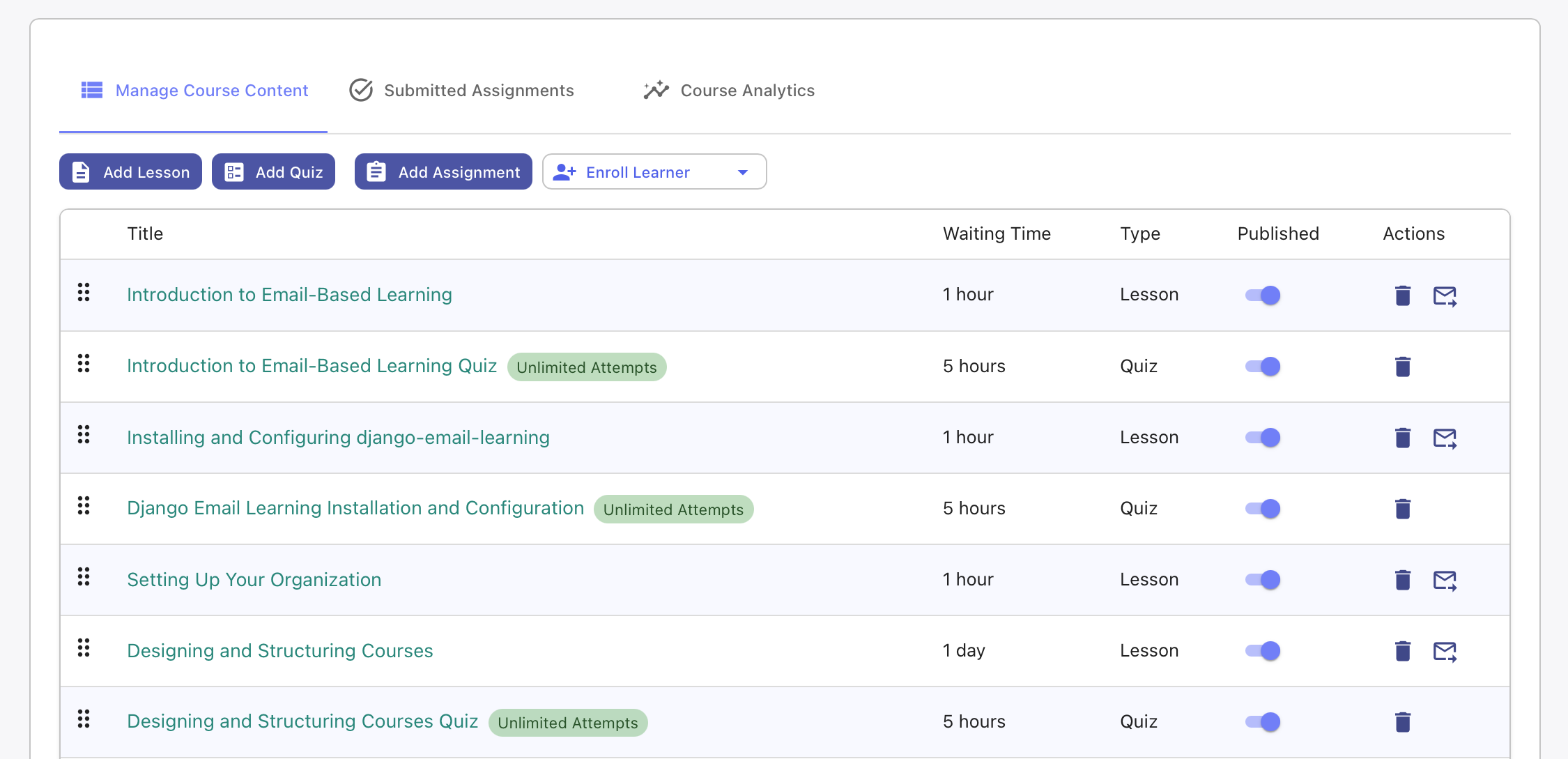The height and width of the screenshot is (759, 1568).
Task: Delete Introduction to Email-Based Learning Quiz
Action: pyautogui.click(x=1403, y=367)
